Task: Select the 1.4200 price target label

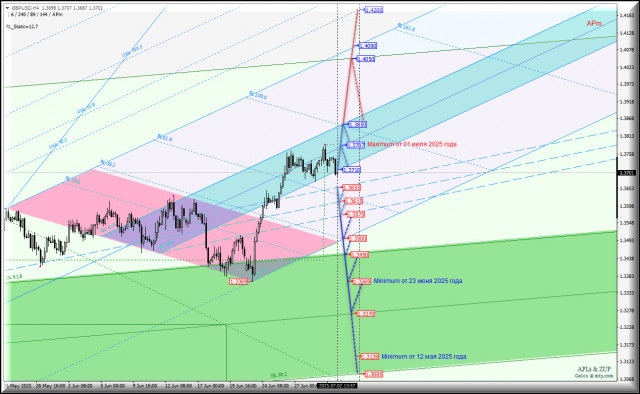Action: (373, 10)
